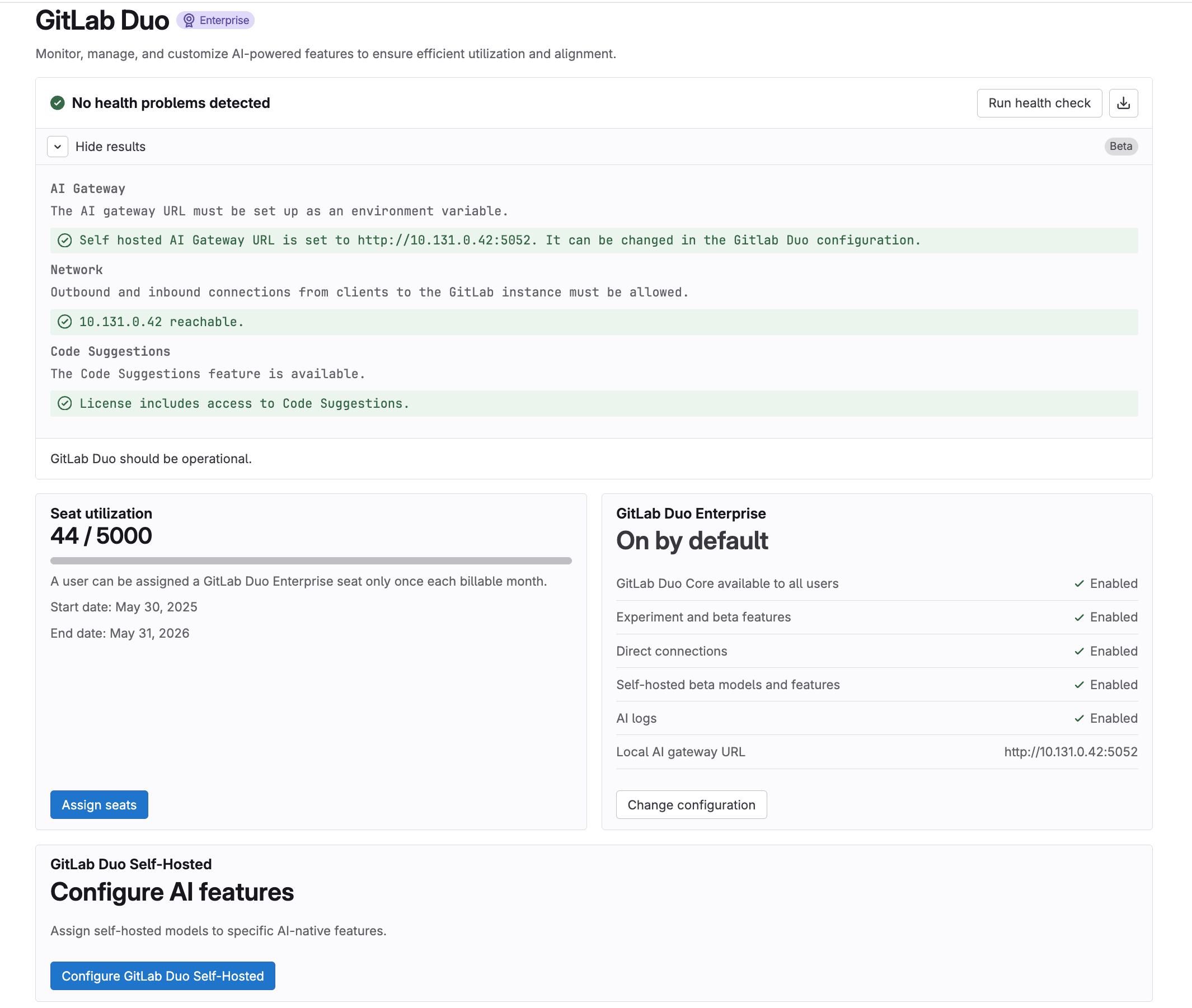Click the Assign seats button

(x=99, y=804)
